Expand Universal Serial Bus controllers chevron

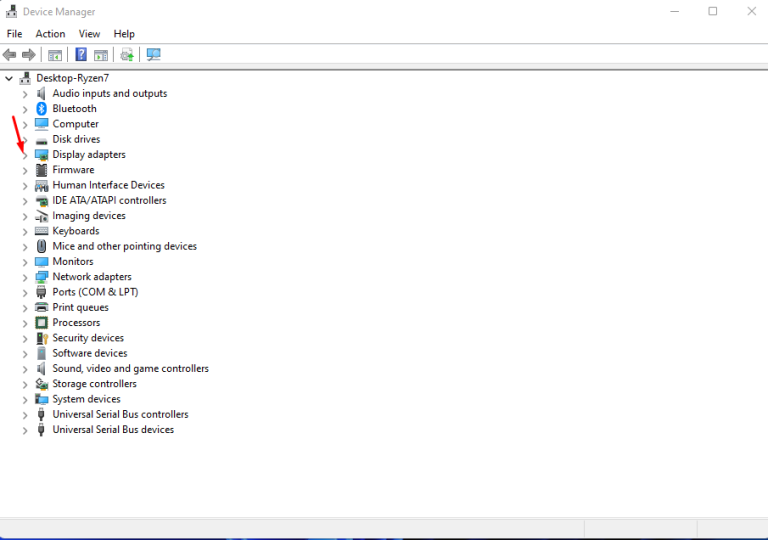click(x=25, y=415)
